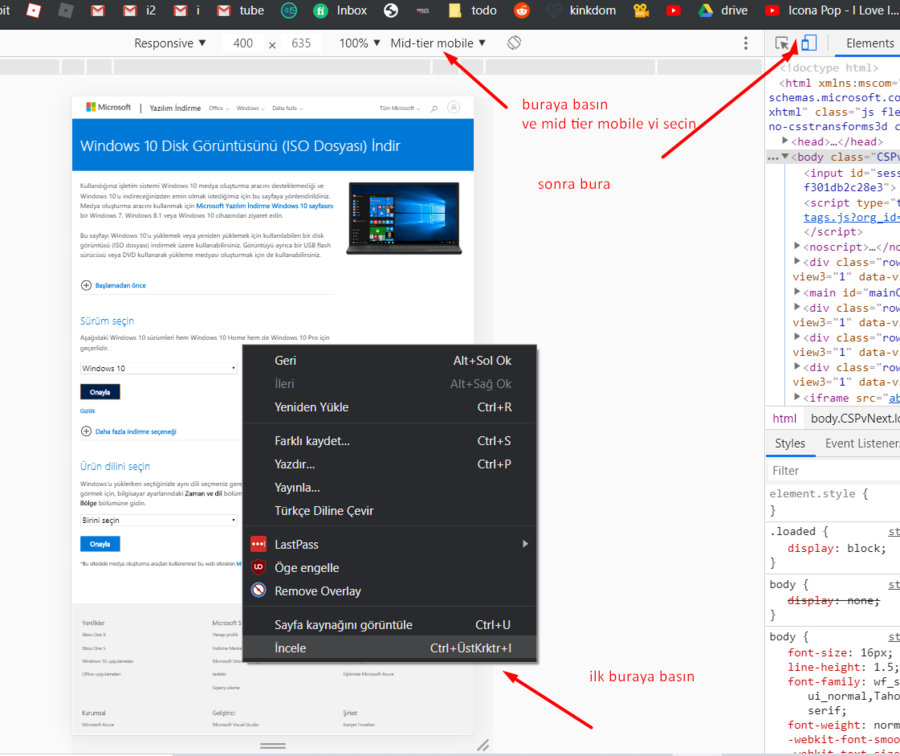Click the Styles Filter input field
The width and height of the screenshot is (900, 756).
(x=833, y=470)
